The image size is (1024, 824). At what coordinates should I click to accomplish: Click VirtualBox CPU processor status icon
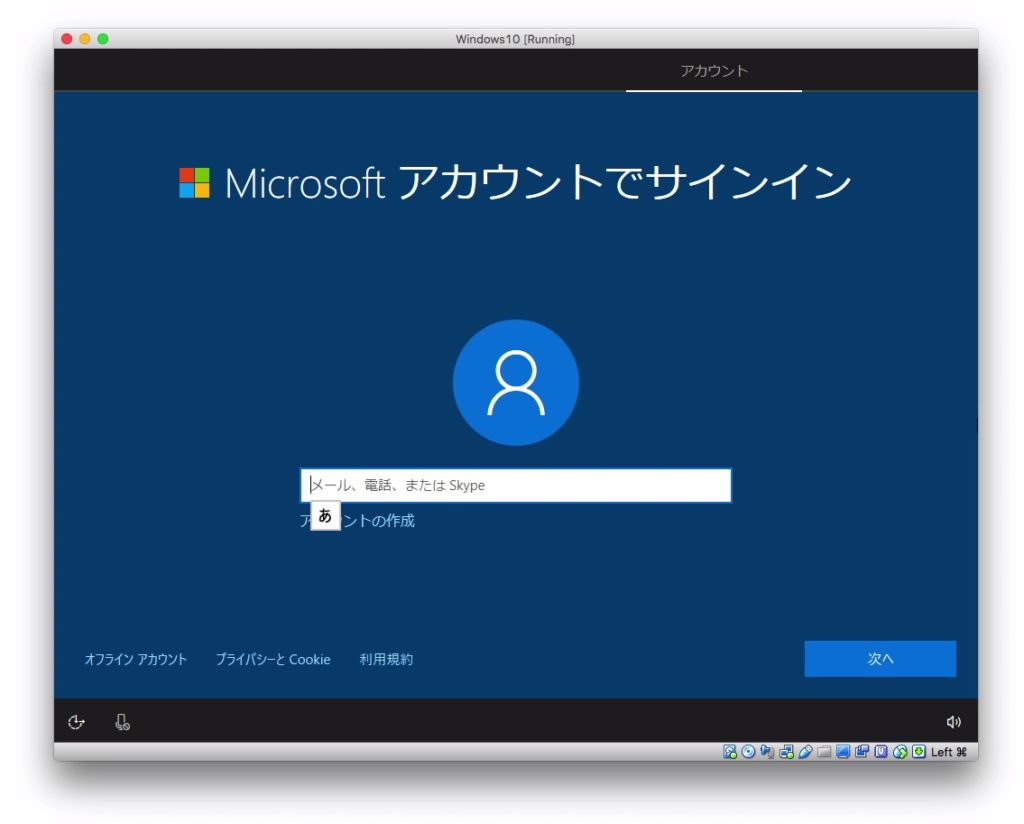point(881,752)
